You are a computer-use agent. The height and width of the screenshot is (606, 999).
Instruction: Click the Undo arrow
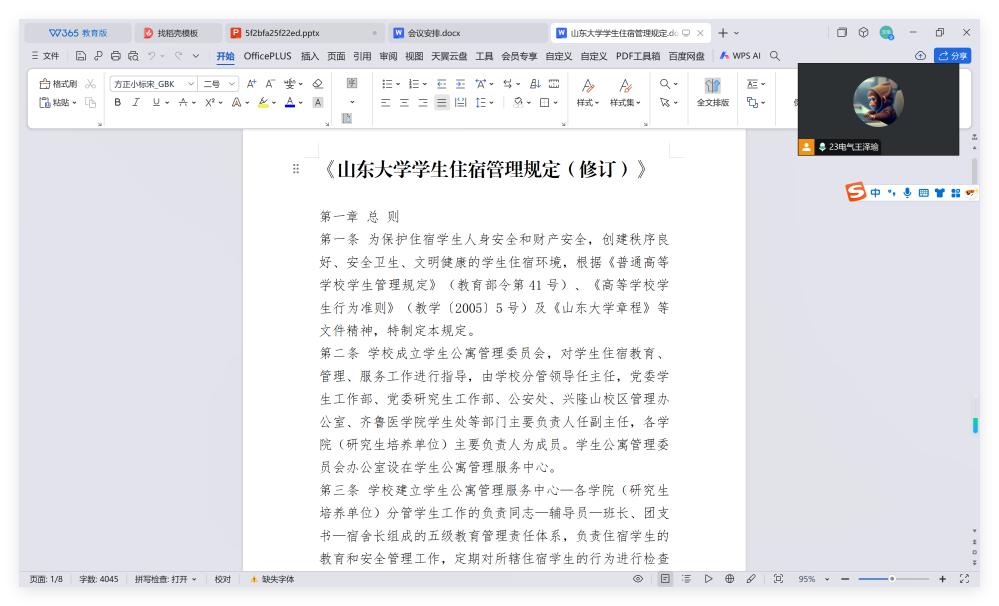pos(152,55)
